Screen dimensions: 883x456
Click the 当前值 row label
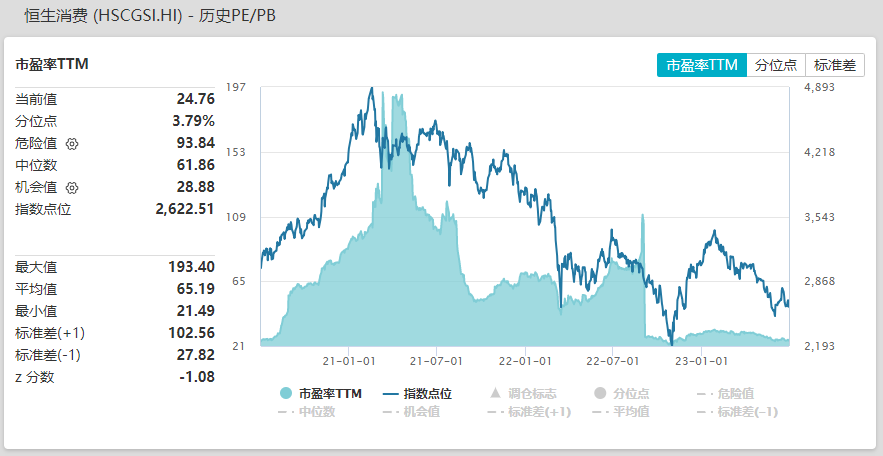36,100
